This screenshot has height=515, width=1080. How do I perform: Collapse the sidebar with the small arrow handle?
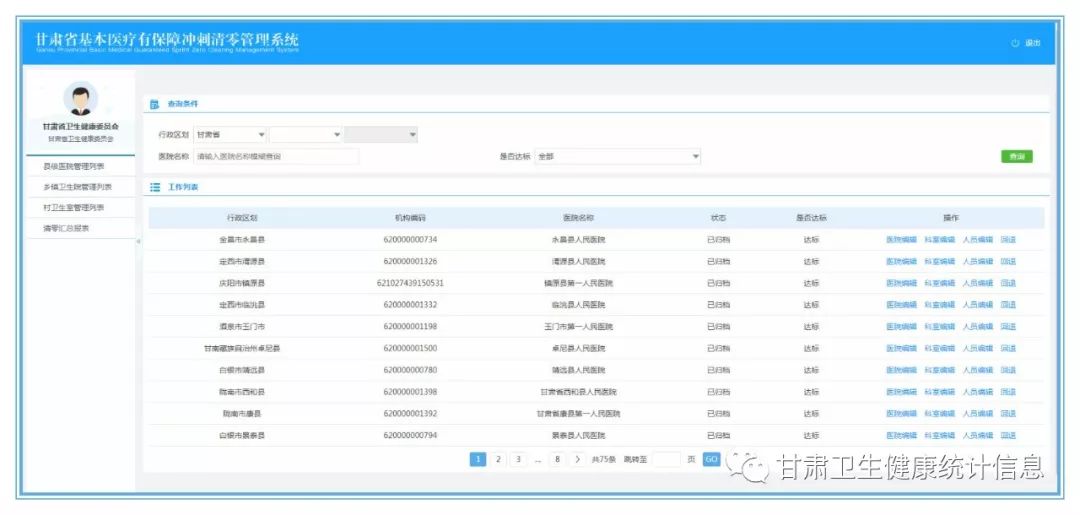pos(138,242)
